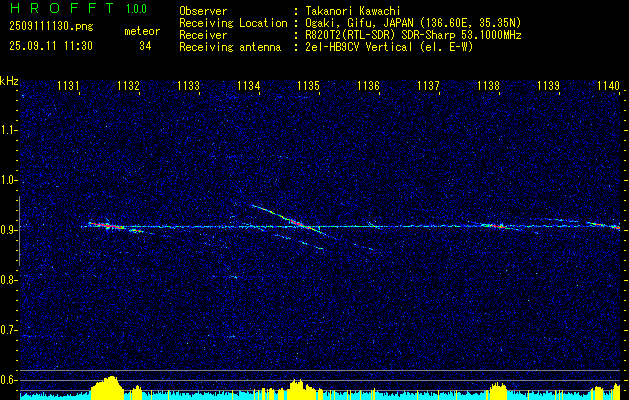
Task: Click time axis label 1133
Action: coord(188,85)
